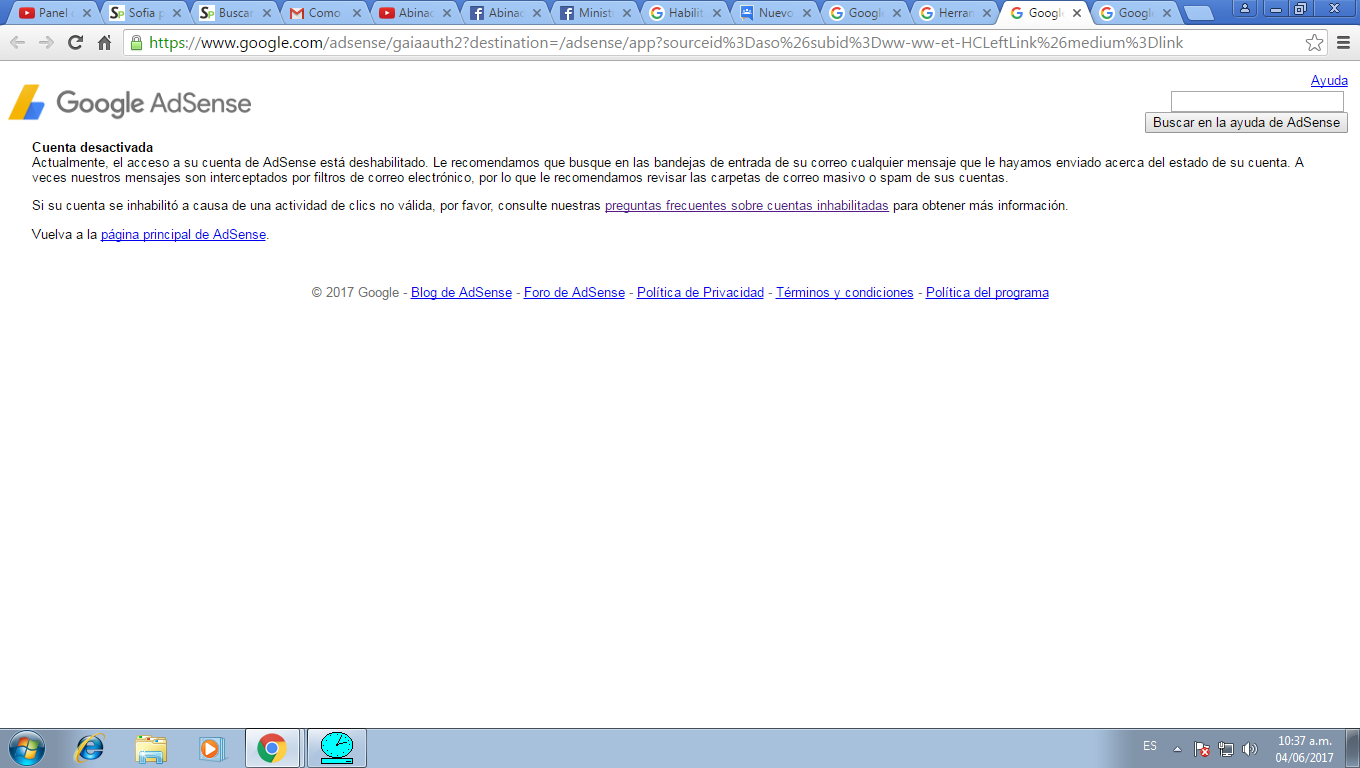
Task: Open the cyan clock app in taskbar
Action: coord(336,748)
